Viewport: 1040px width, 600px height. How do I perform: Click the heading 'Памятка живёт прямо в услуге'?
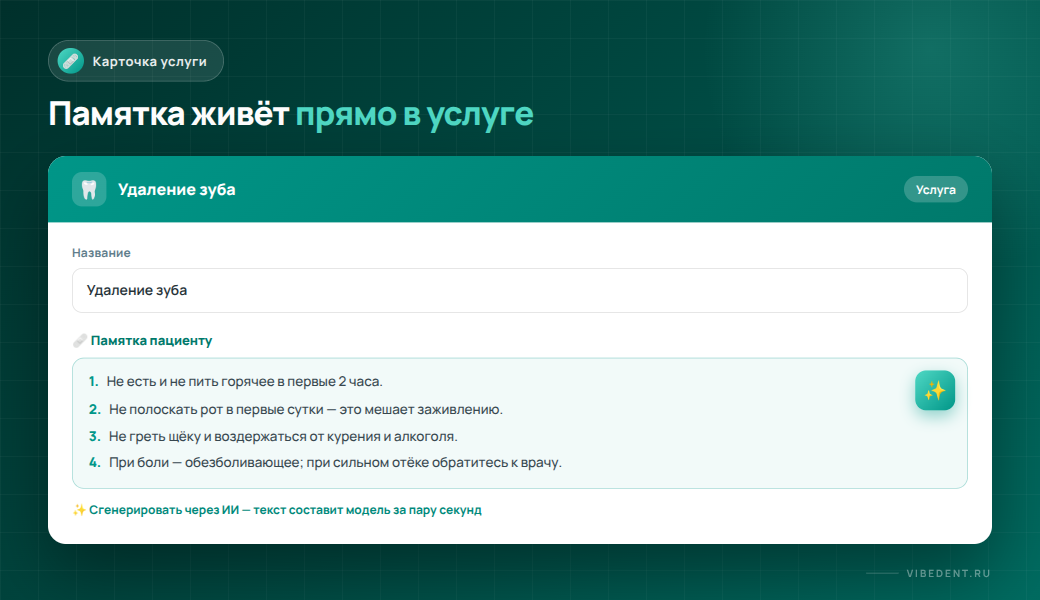tap(291, 114)
